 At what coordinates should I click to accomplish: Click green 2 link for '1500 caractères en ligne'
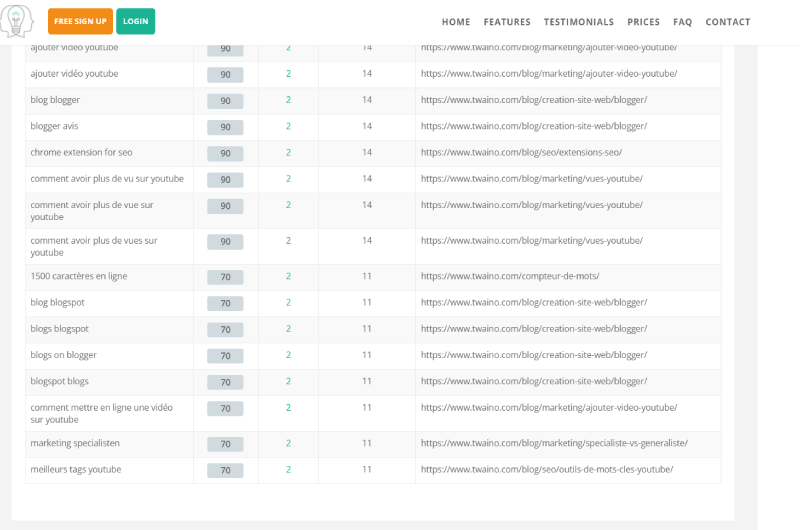[288, 276]
